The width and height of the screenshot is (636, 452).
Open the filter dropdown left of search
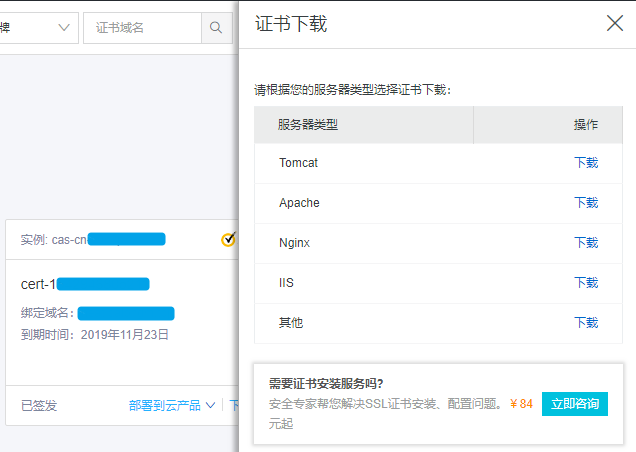point(38,27)
